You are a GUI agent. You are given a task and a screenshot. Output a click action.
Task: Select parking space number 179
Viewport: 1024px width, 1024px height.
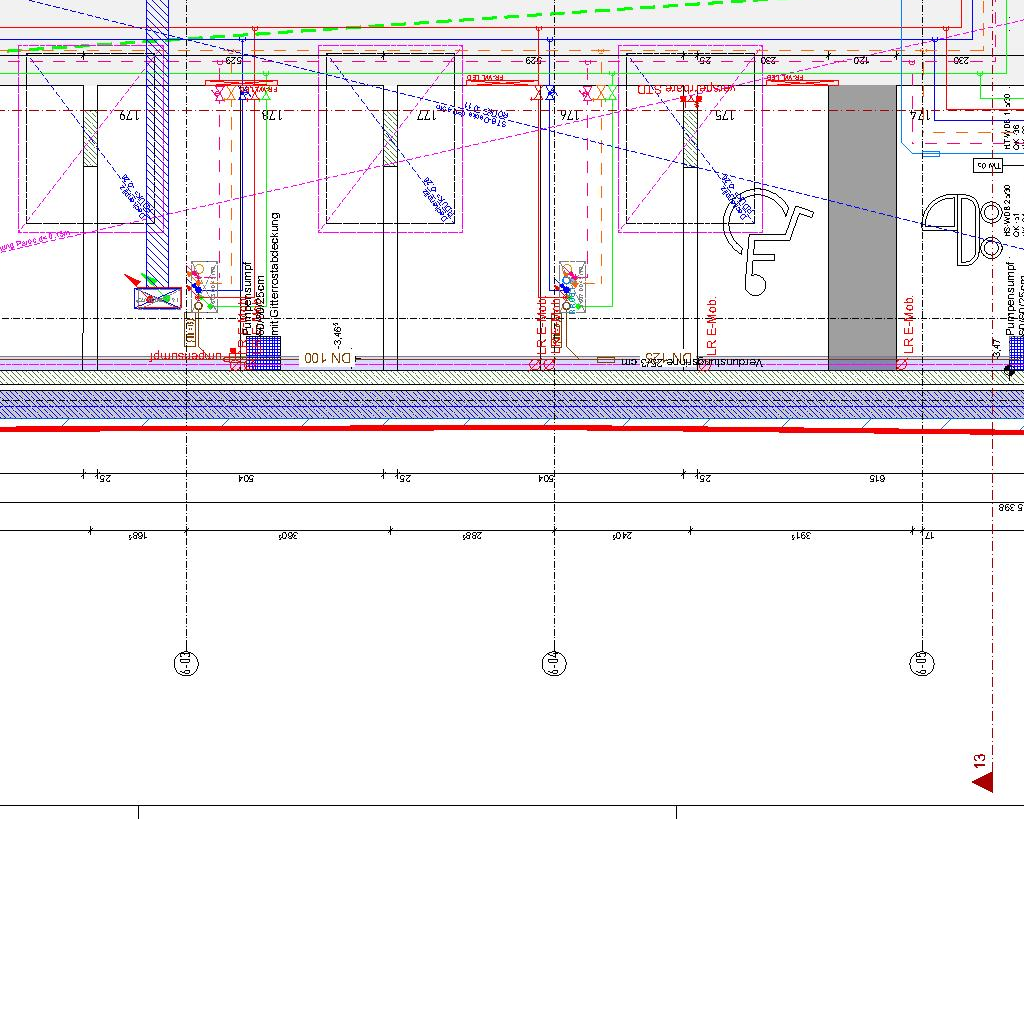(129, 116)
